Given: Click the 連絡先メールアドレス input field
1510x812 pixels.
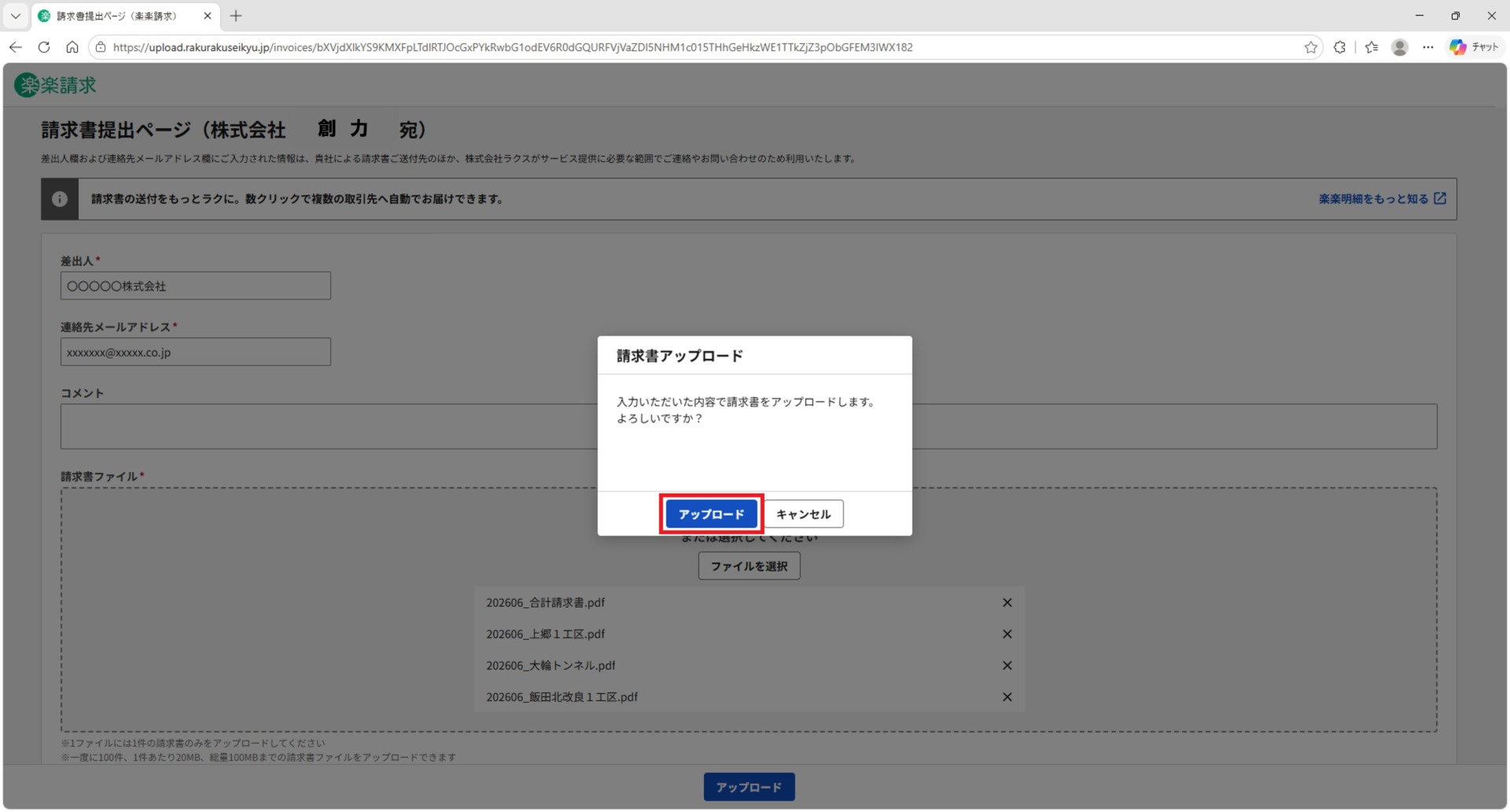Looking at the screenshot, I should (196, 352).
